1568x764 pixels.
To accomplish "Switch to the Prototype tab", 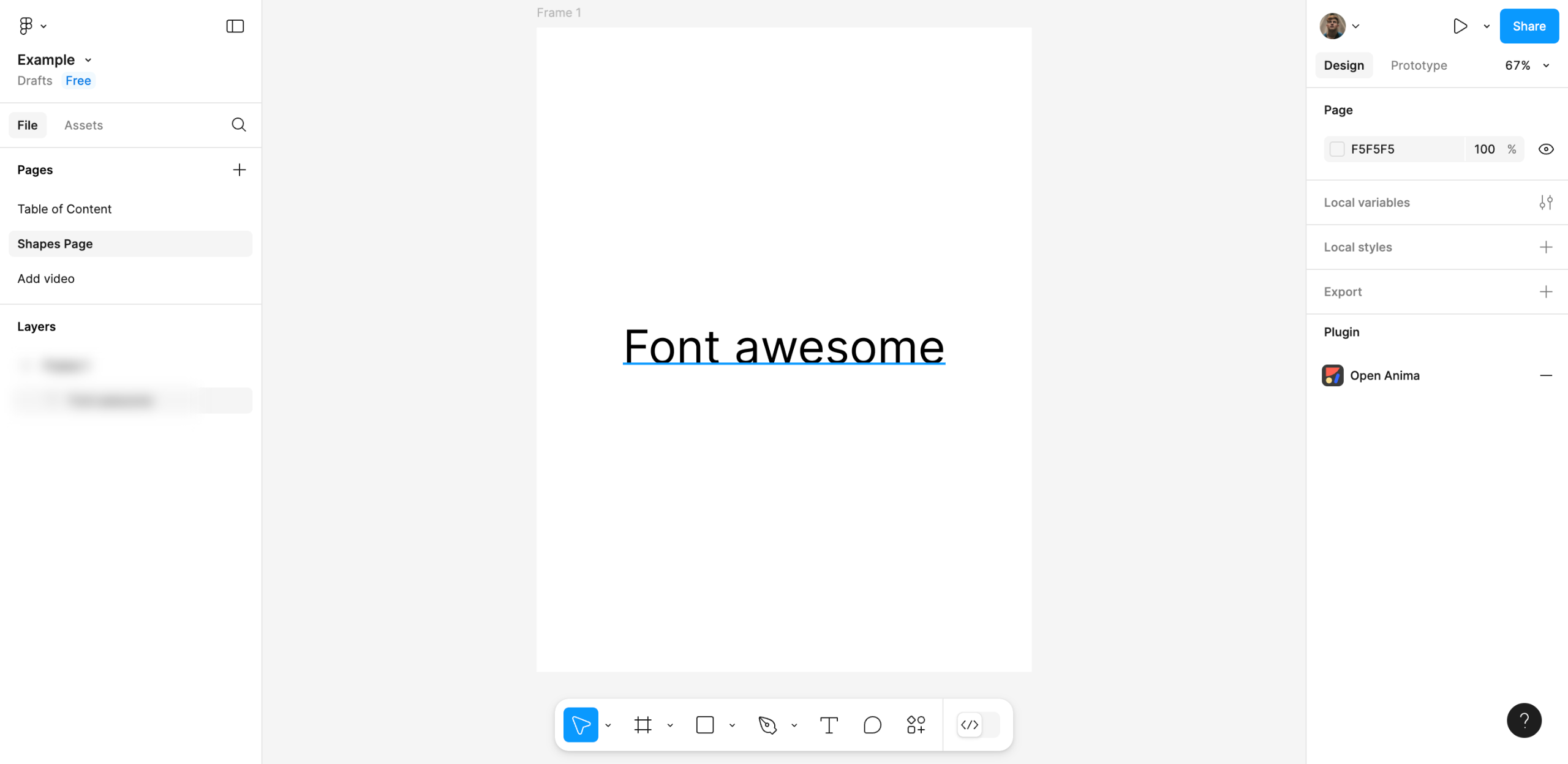I will (1419, 66).
